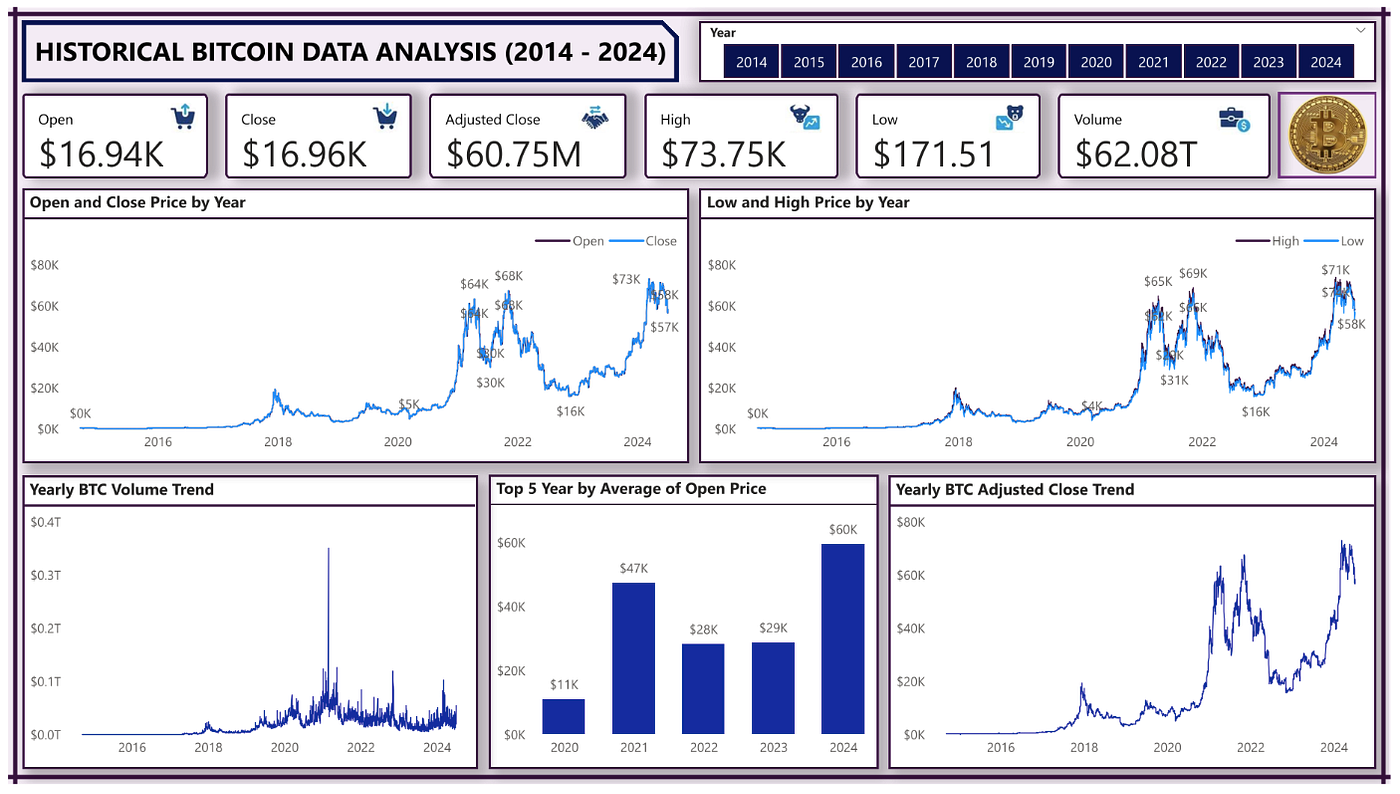Click the High legend entry

[x=1267, y=241]
